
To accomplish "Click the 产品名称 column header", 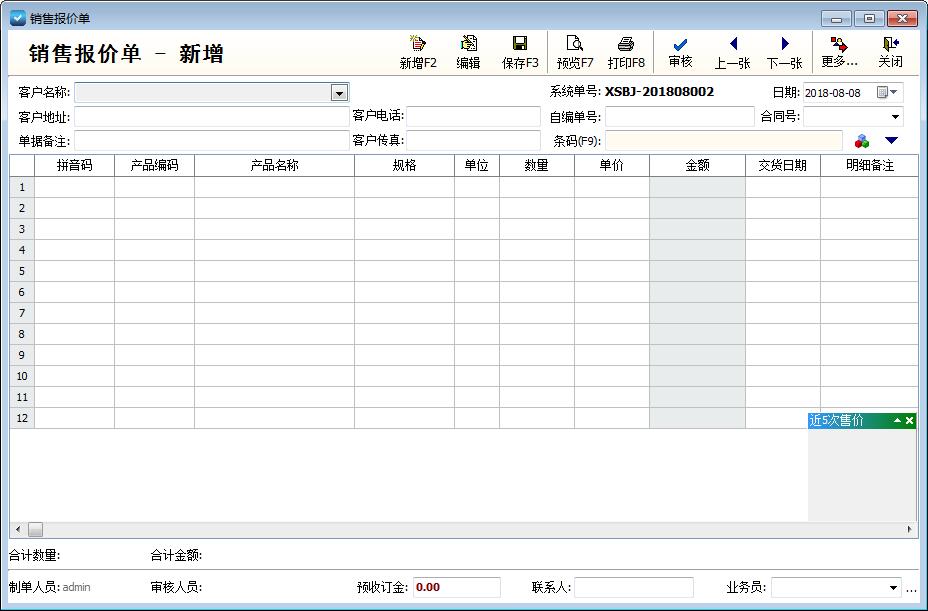I will coord(275,165).
